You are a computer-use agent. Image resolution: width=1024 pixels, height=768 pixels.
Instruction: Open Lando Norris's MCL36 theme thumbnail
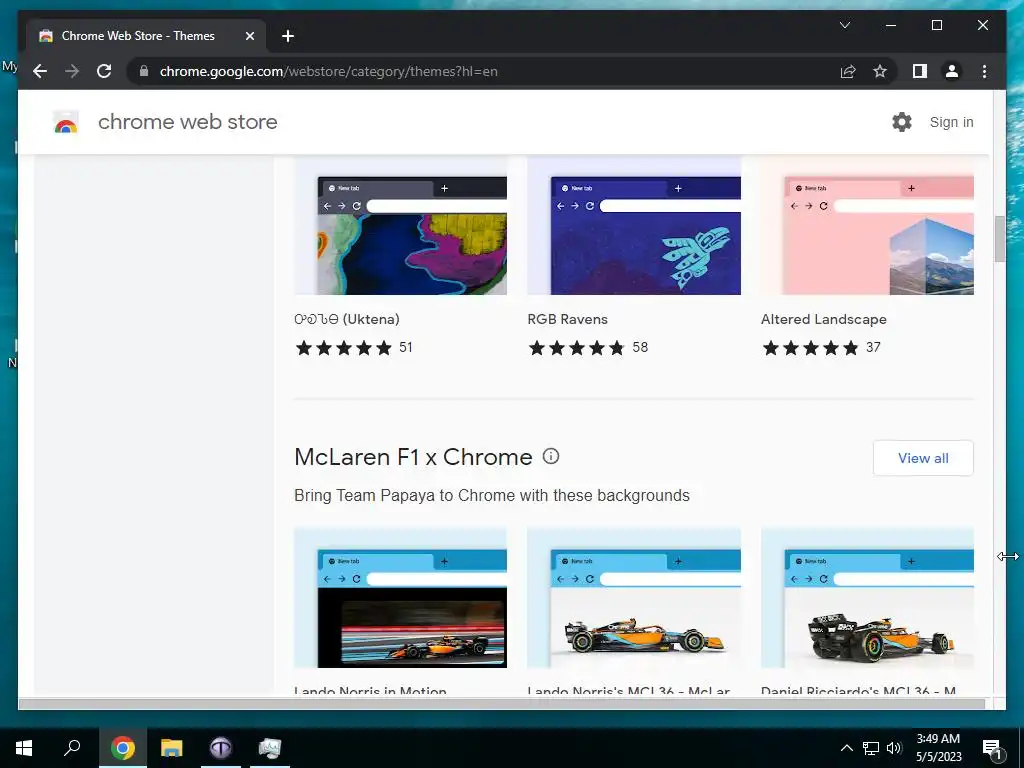tap(634, 598)
